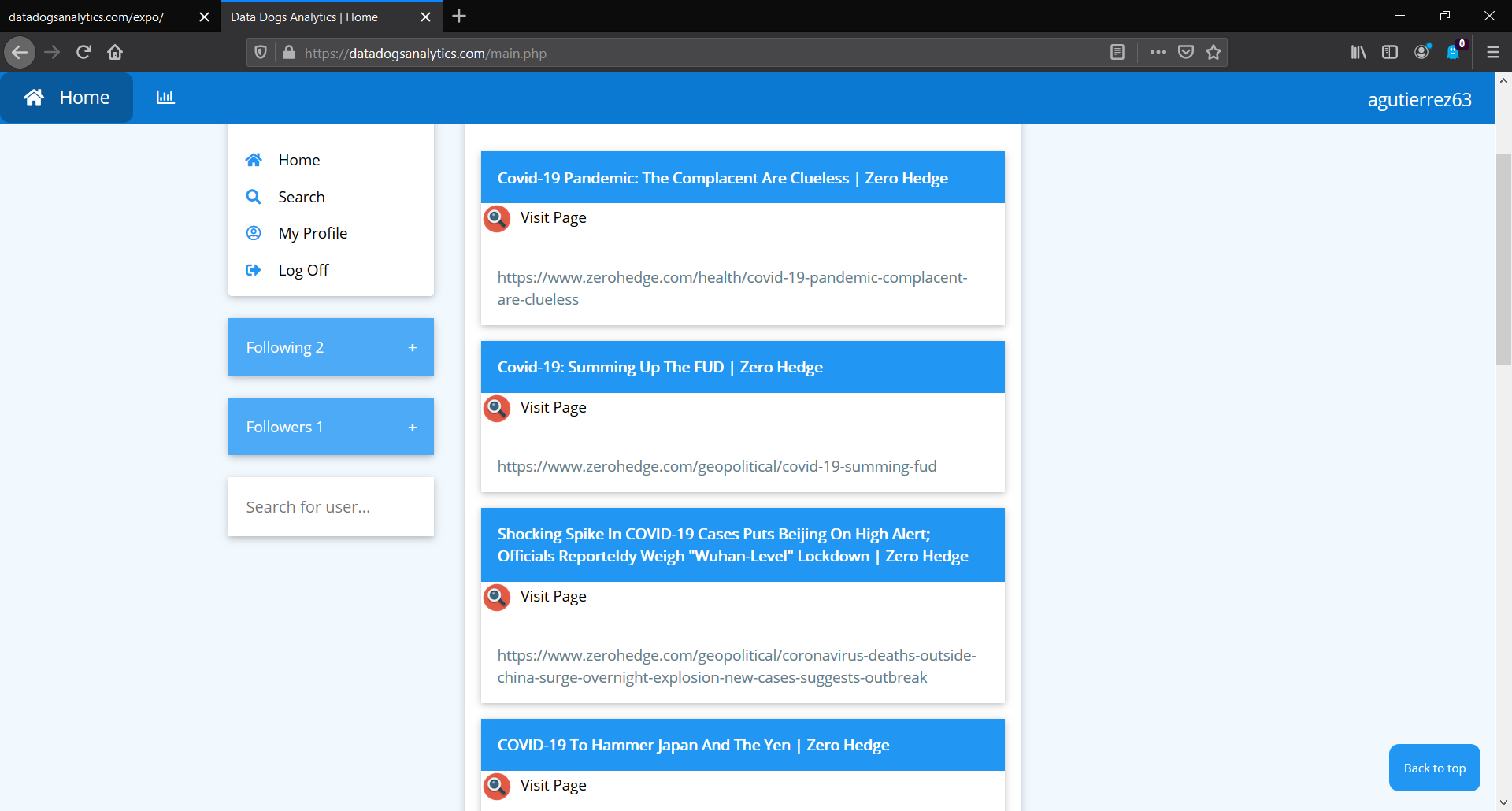Open My Profile from sidebar menu
Viewport: 1512px width, 811px height.
click(313, 233)
